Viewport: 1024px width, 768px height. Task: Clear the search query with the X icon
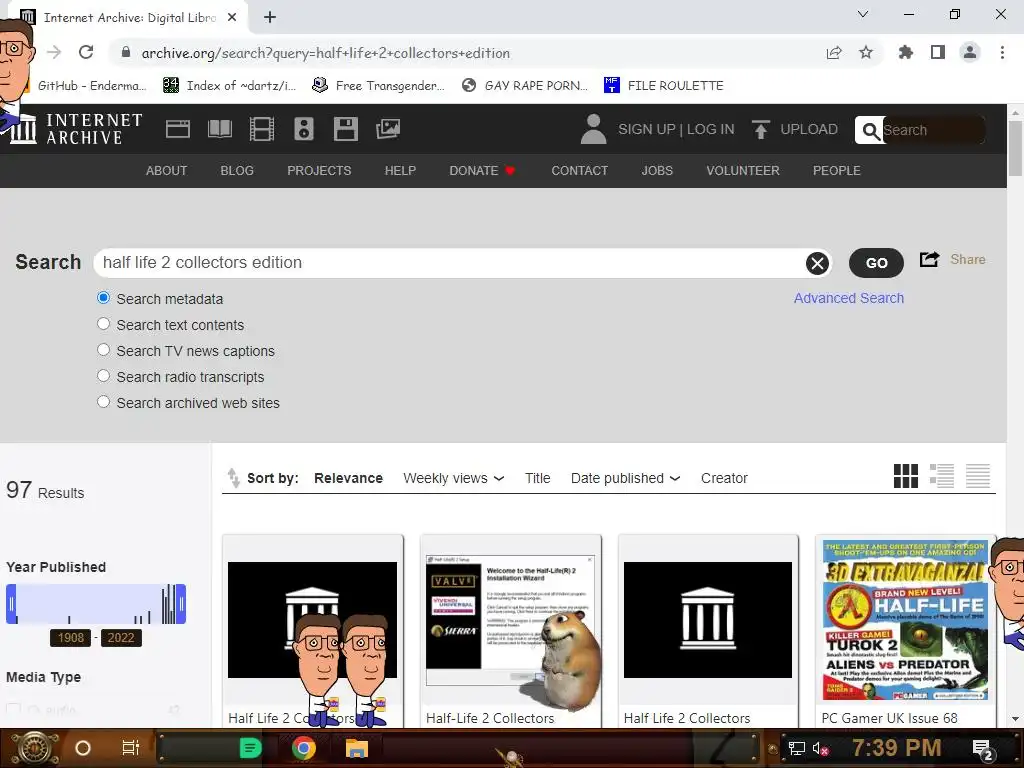pos(817,263)
